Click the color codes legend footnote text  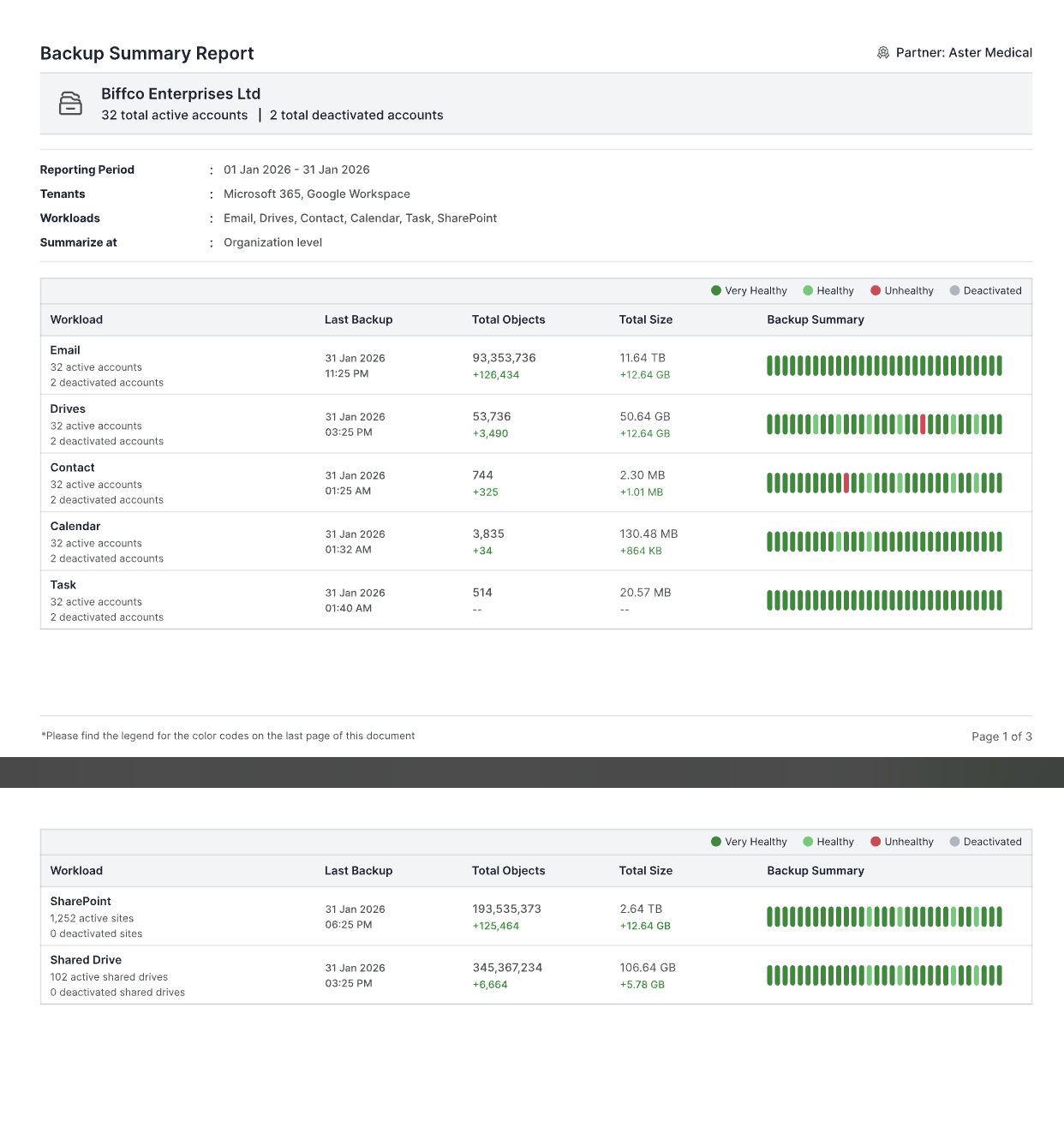pyautogui.click(x=228, y=736)
